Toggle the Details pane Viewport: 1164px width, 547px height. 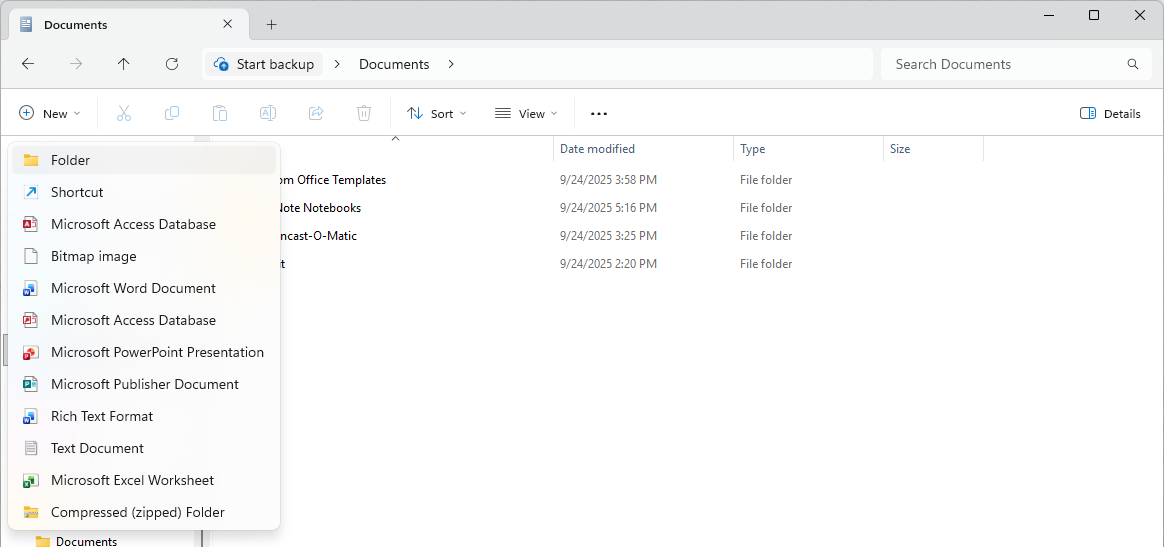pyautogui.click(x=1110, y=114)
